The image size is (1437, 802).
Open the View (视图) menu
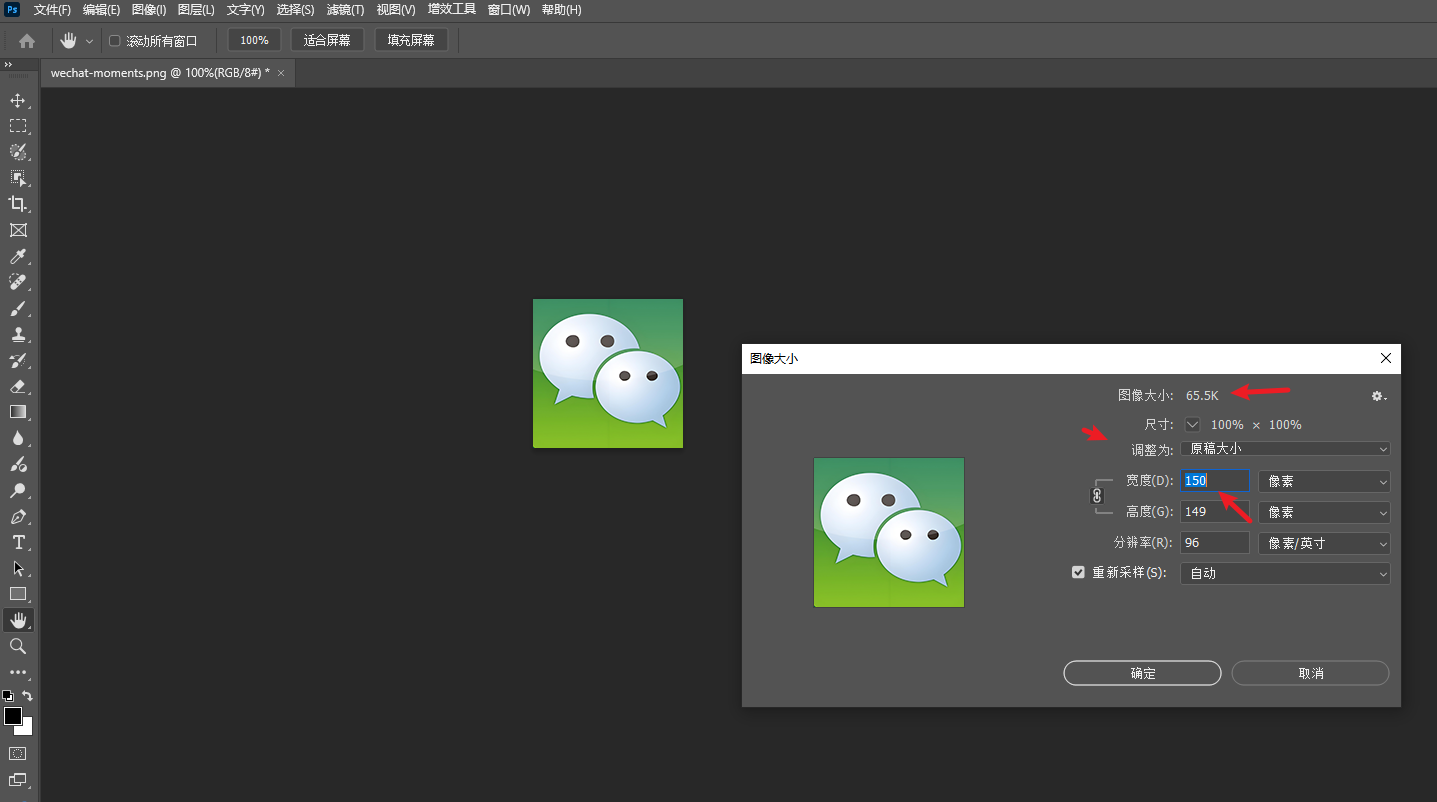tap(396, 10)
